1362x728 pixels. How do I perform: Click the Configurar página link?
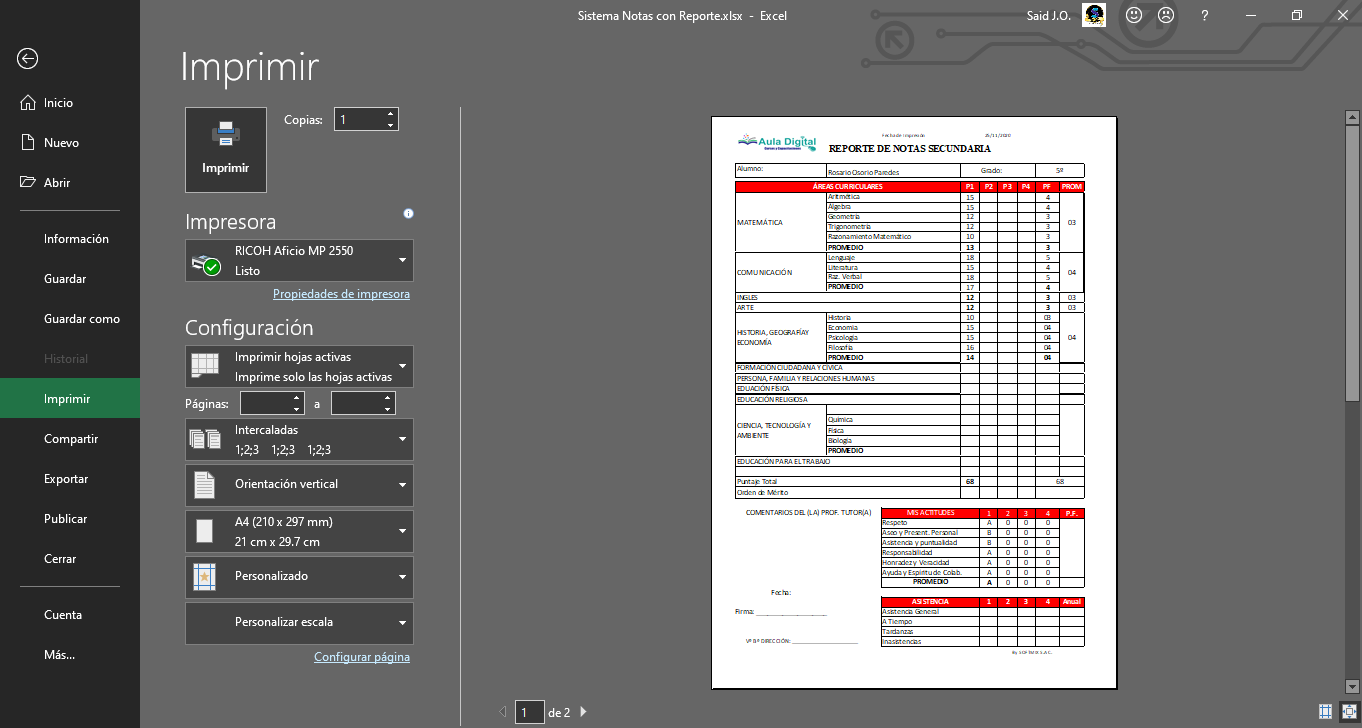361,657
